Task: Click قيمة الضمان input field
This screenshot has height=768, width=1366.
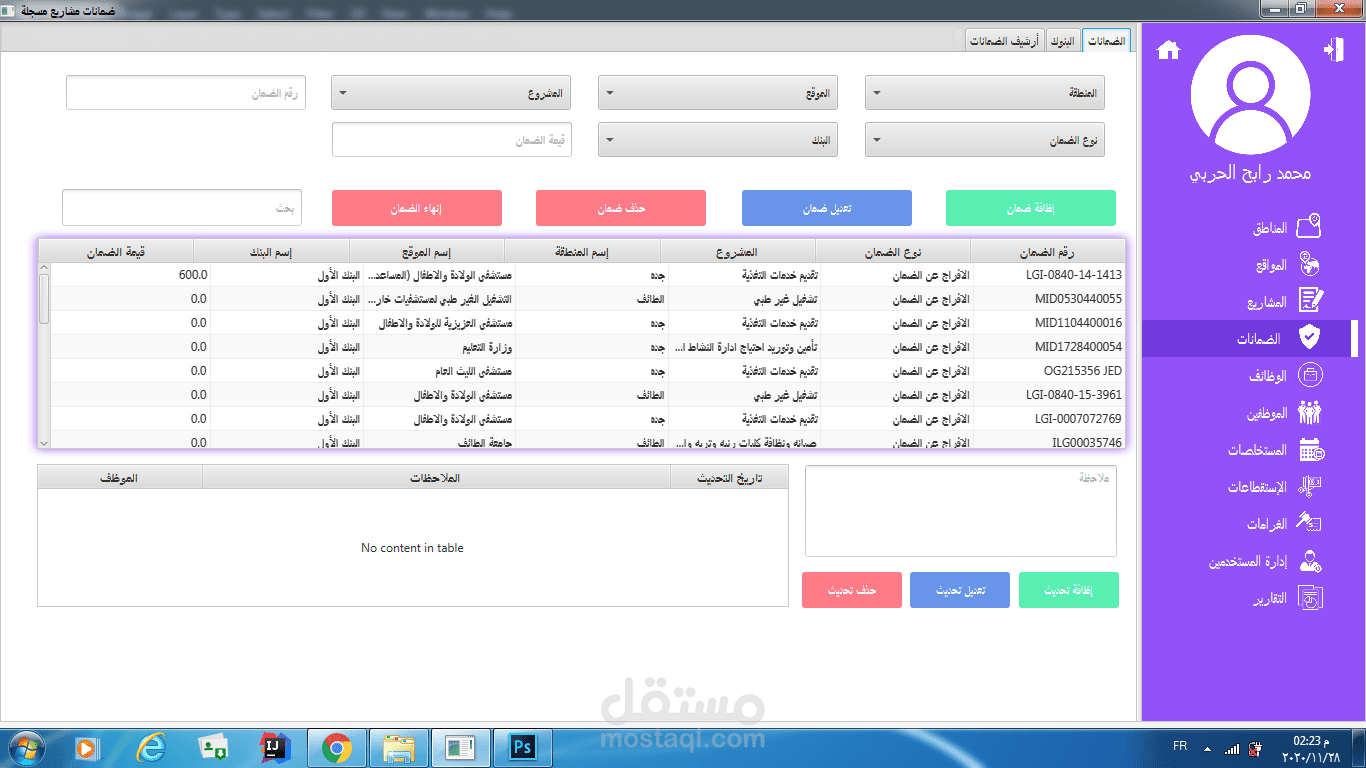Action: tap(452, 140)
